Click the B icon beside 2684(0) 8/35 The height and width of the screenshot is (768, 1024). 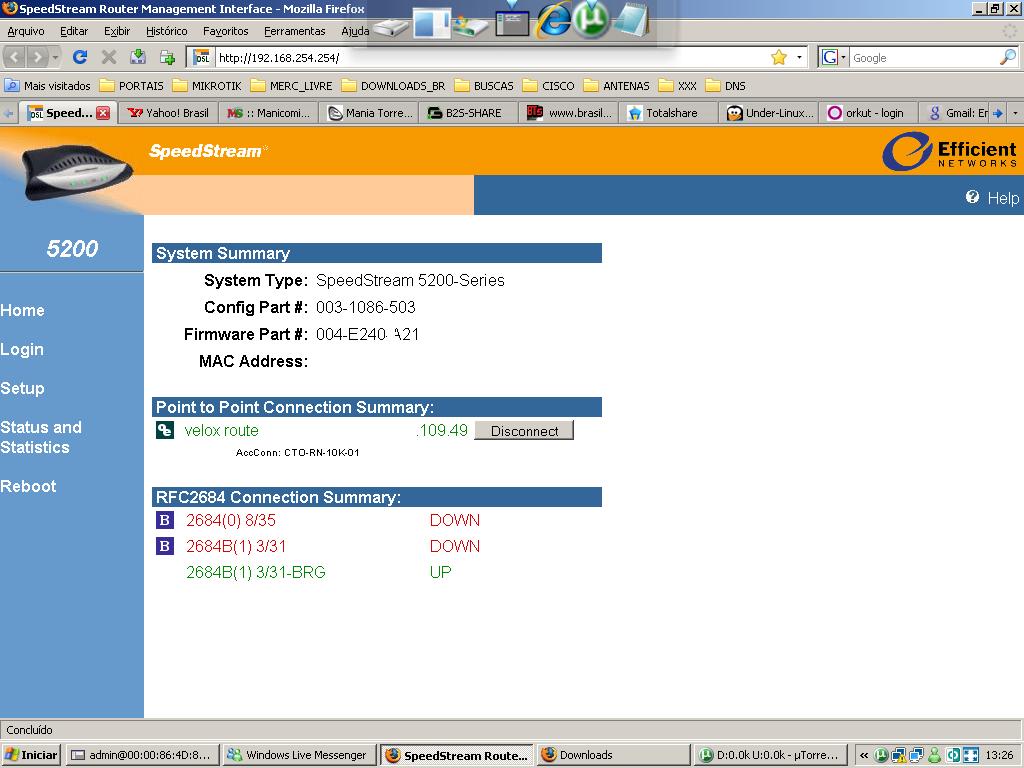(165, 520)
